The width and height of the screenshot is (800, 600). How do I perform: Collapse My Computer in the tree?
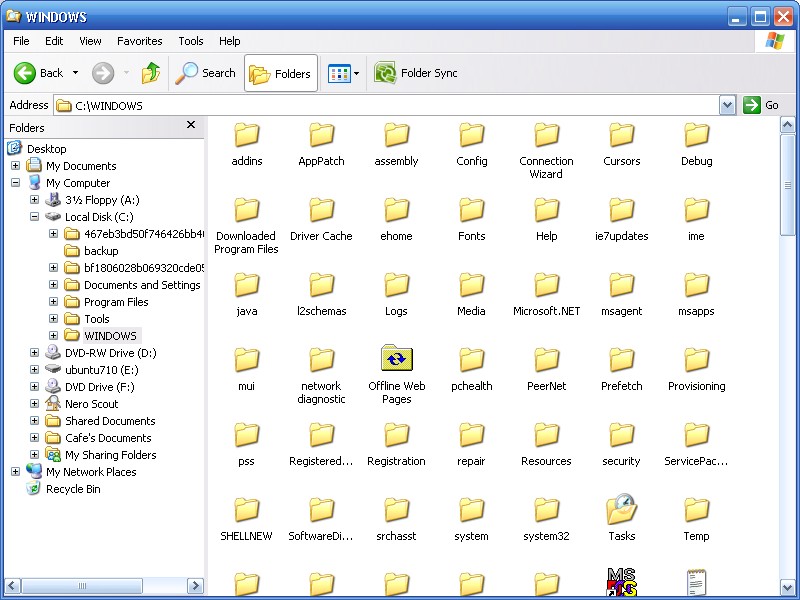[x=15, y=182]
